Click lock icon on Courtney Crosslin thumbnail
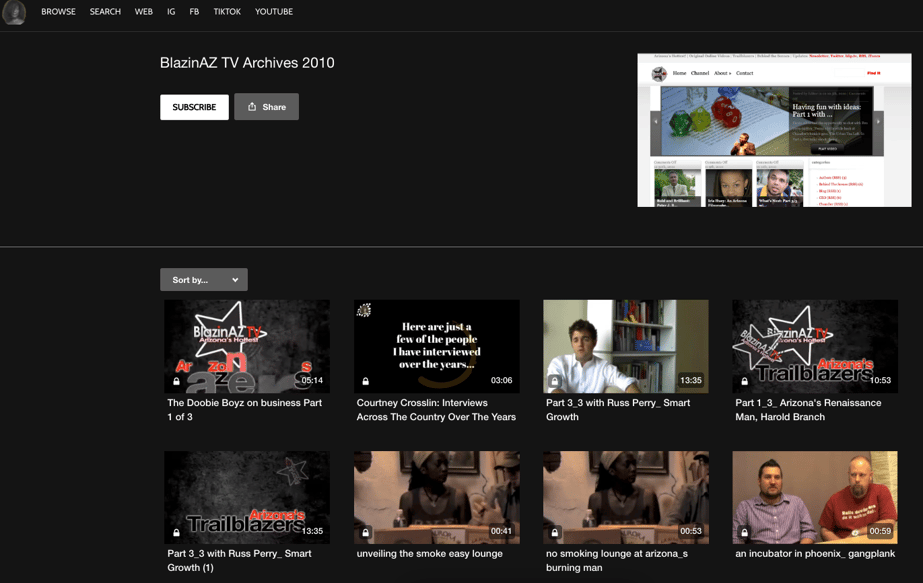Screen dimensions: 923x583 [x=366, y=381]
